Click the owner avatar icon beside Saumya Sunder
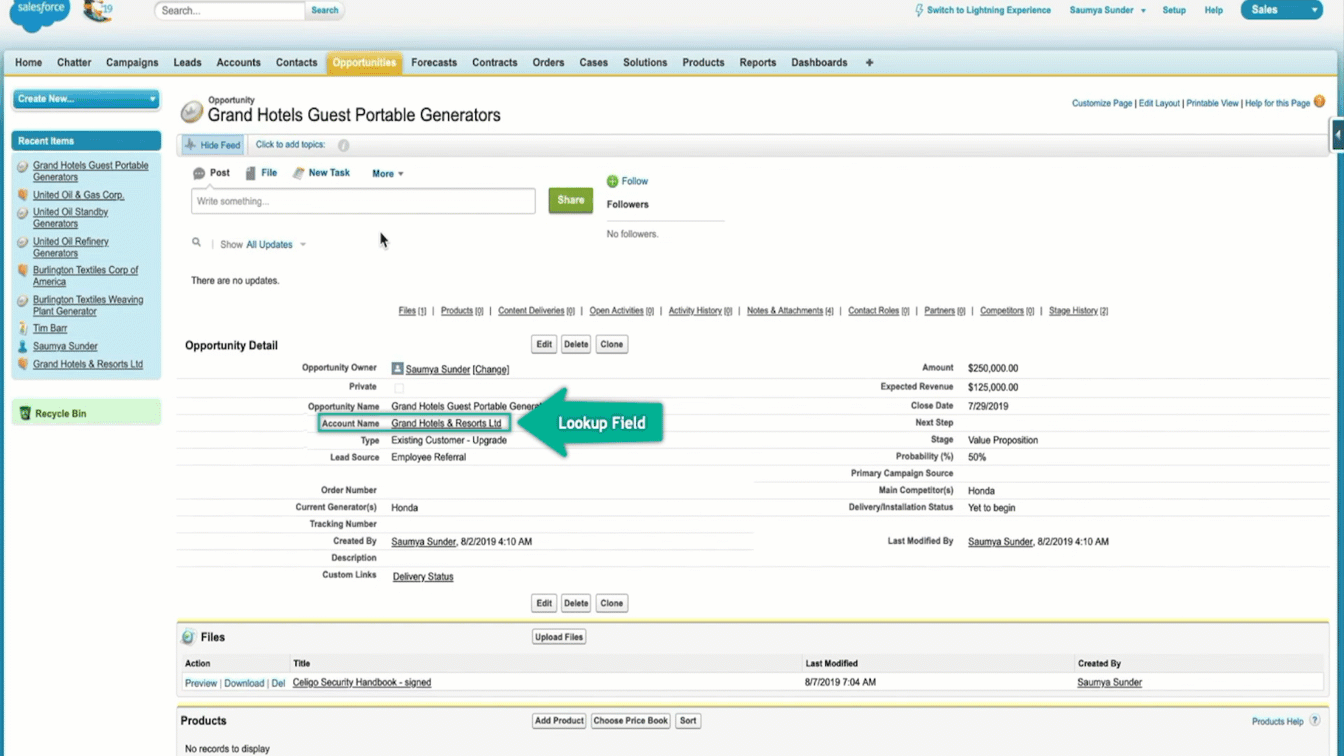 point(397,369)
